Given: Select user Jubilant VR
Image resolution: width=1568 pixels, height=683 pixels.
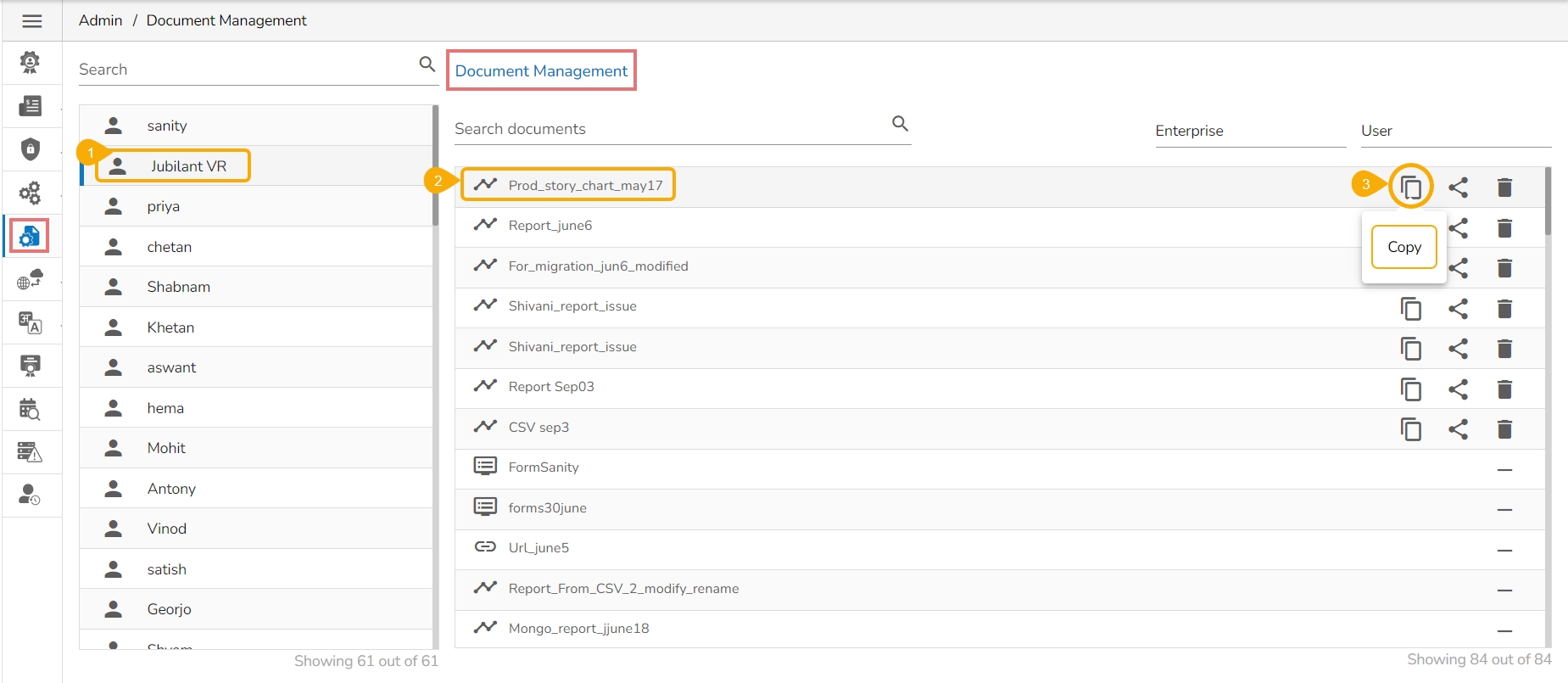Looking at the screenshot, I should [187, 166].
